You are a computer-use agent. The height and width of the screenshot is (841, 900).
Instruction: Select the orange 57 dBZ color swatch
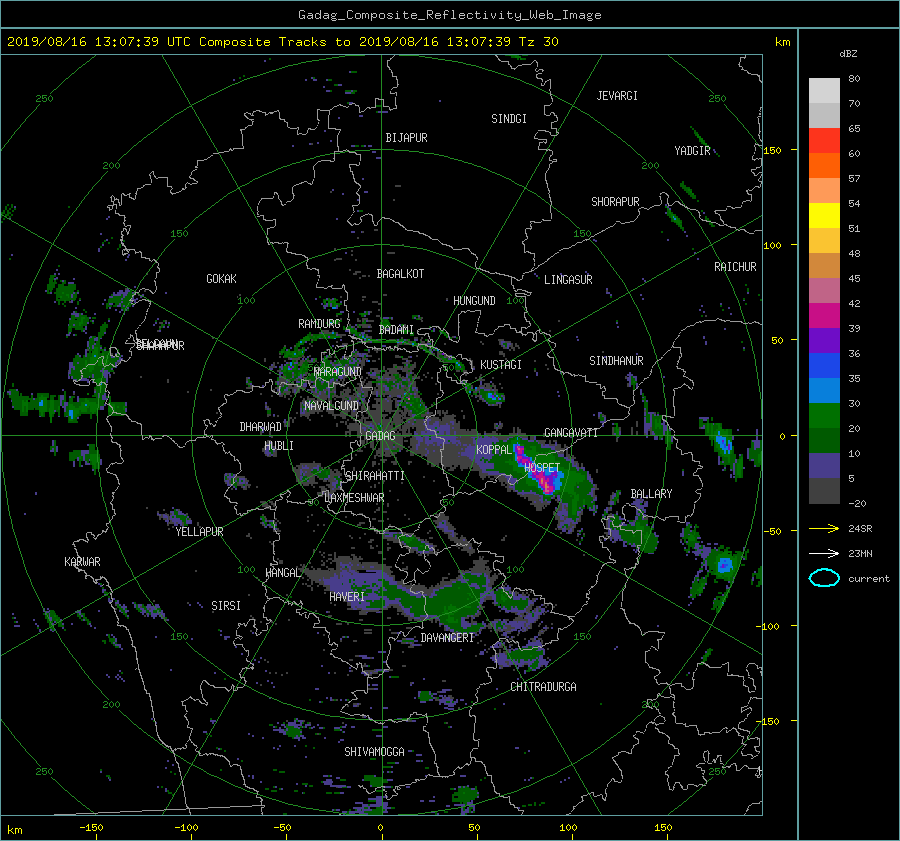coord(824,166)
